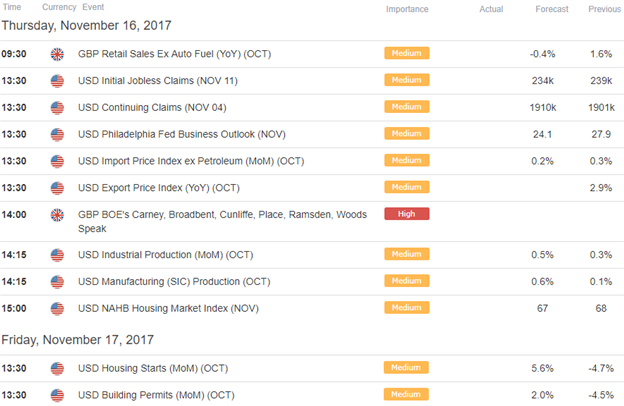Screen dimensions: 624x406
Task: Click Medium badge for Export Price Index
Action: click(x=407, y=187)
